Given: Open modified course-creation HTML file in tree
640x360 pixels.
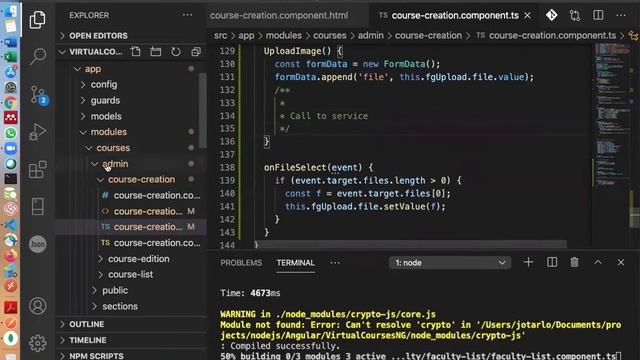Looking at the screenshot, I should (148, 211).
